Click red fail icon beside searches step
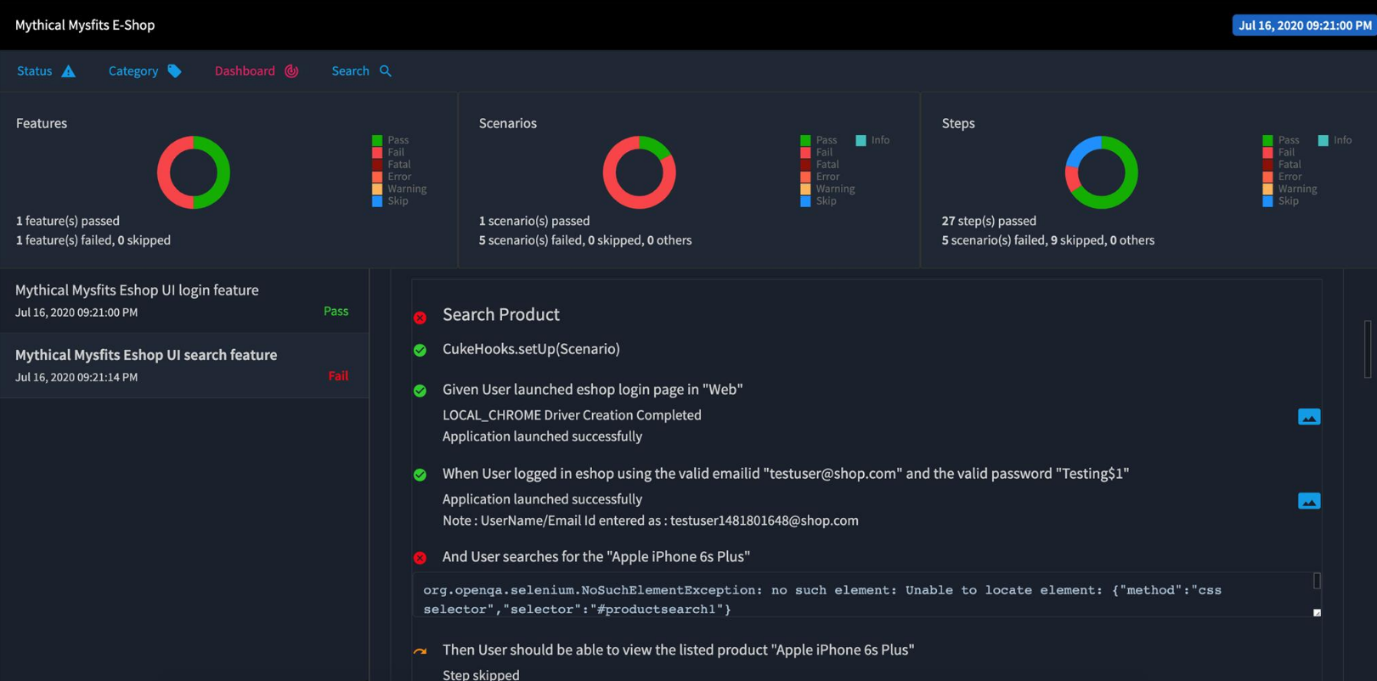This screenshot has width=1377, height=681. [x=420, y=558]
